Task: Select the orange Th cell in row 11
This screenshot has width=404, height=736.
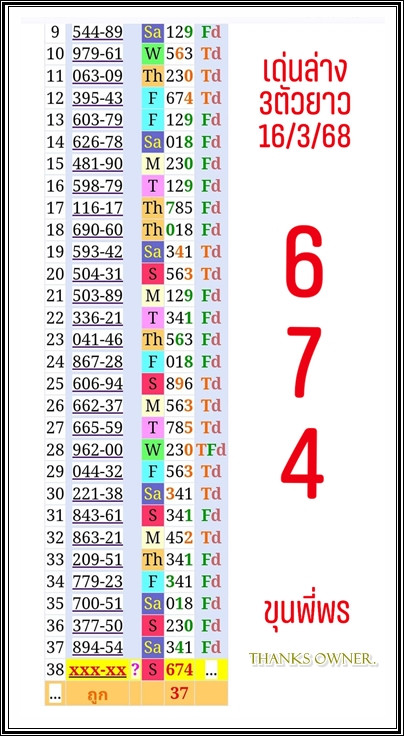Action: [153, 76]
